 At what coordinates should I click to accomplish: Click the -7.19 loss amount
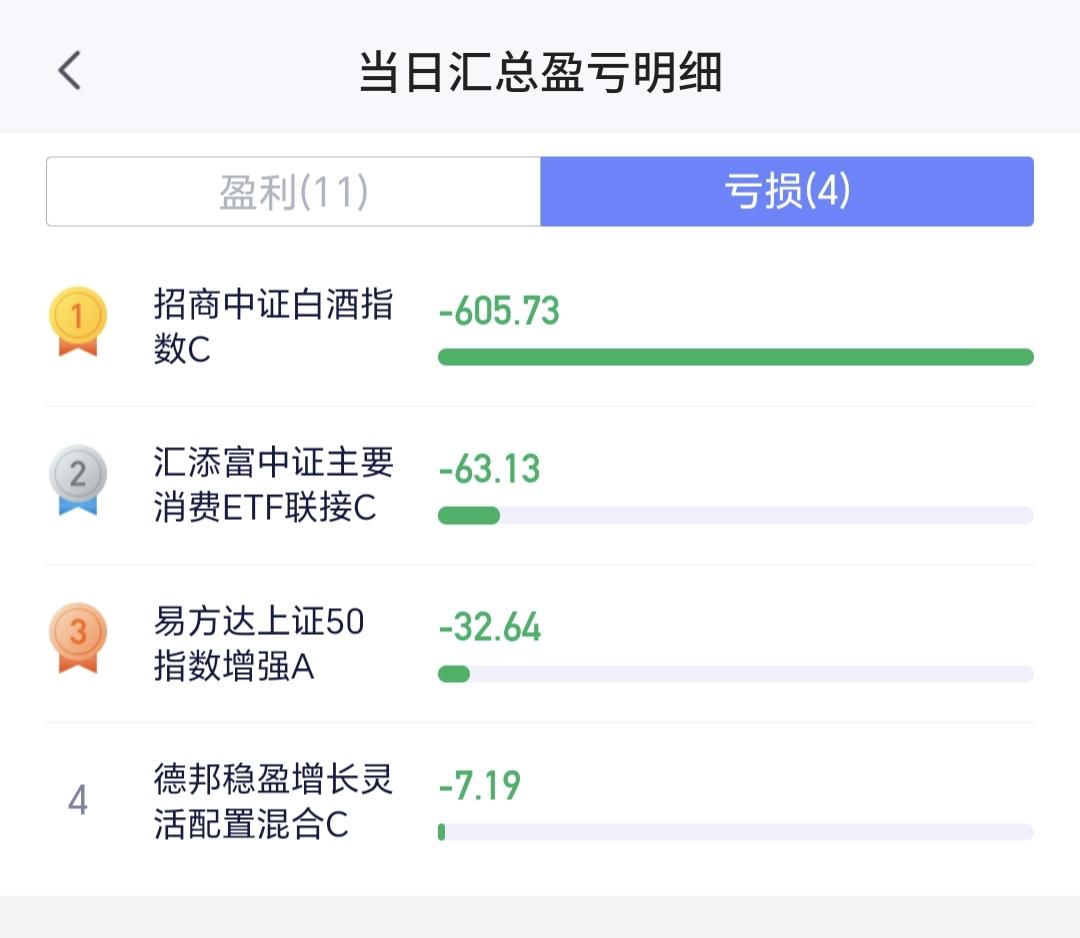click(x=480, y=785)
